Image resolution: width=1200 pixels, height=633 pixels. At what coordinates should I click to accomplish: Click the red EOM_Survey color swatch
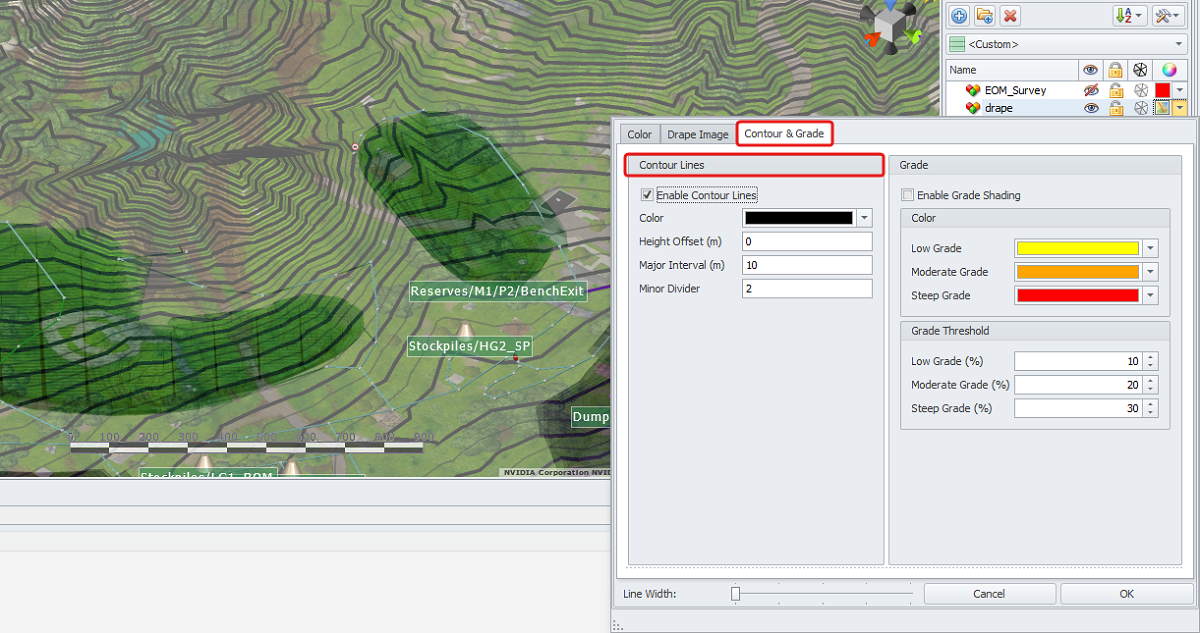tap(1162, 90)
